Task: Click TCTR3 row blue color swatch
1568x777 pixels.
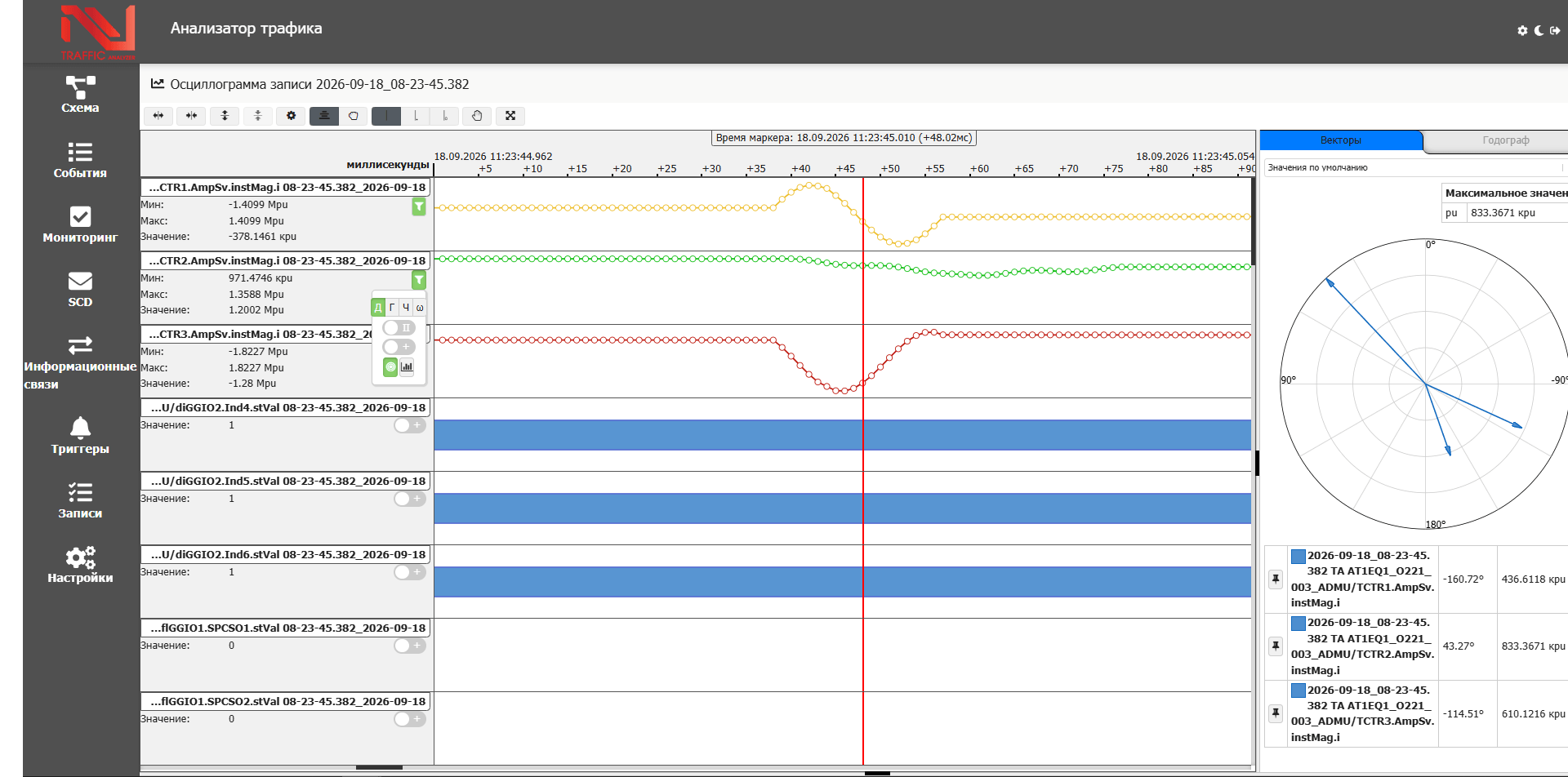Action: pos(1298,690)
